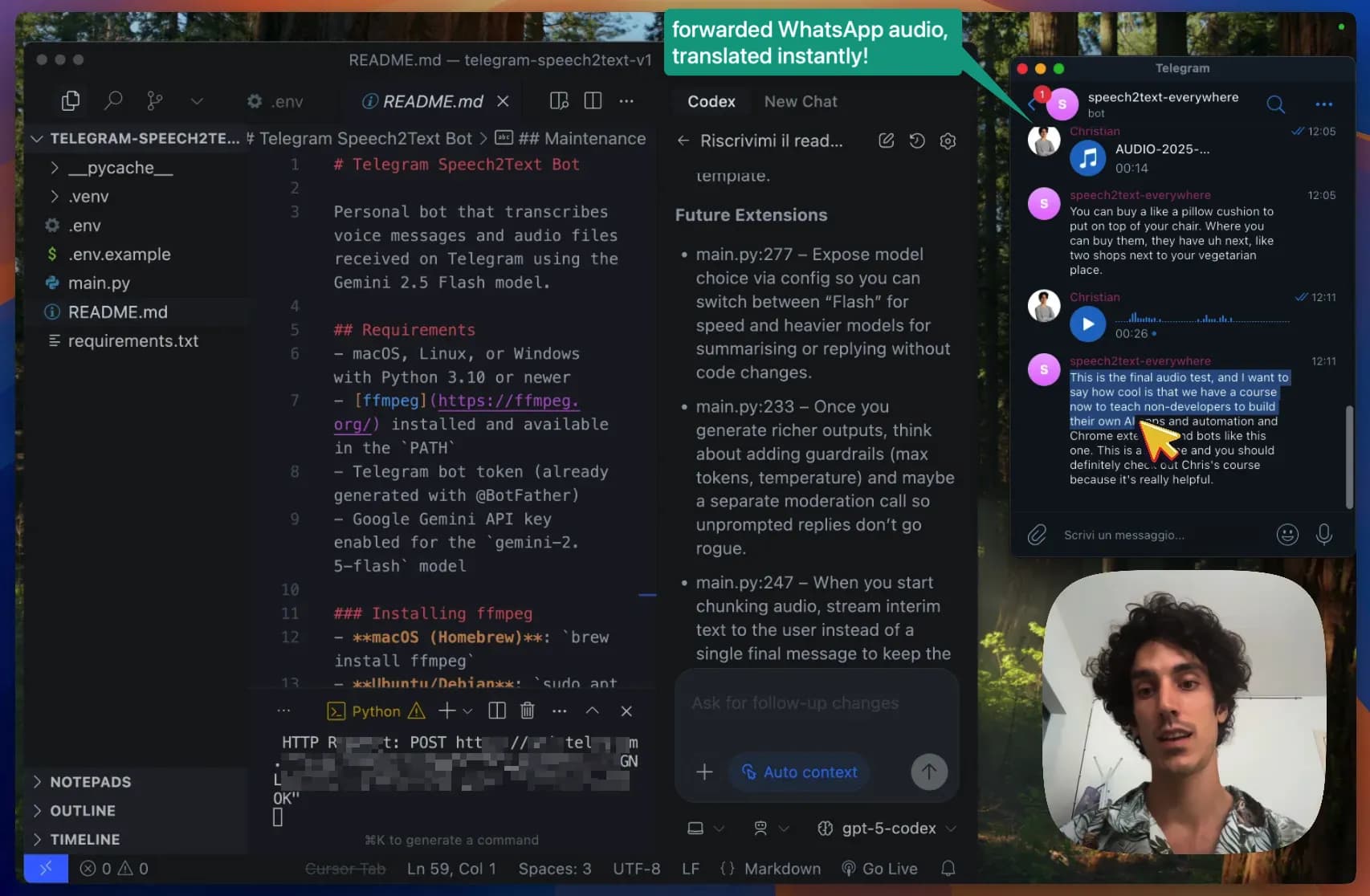Play Christian's 00:26 voice message

[1087, 324]
